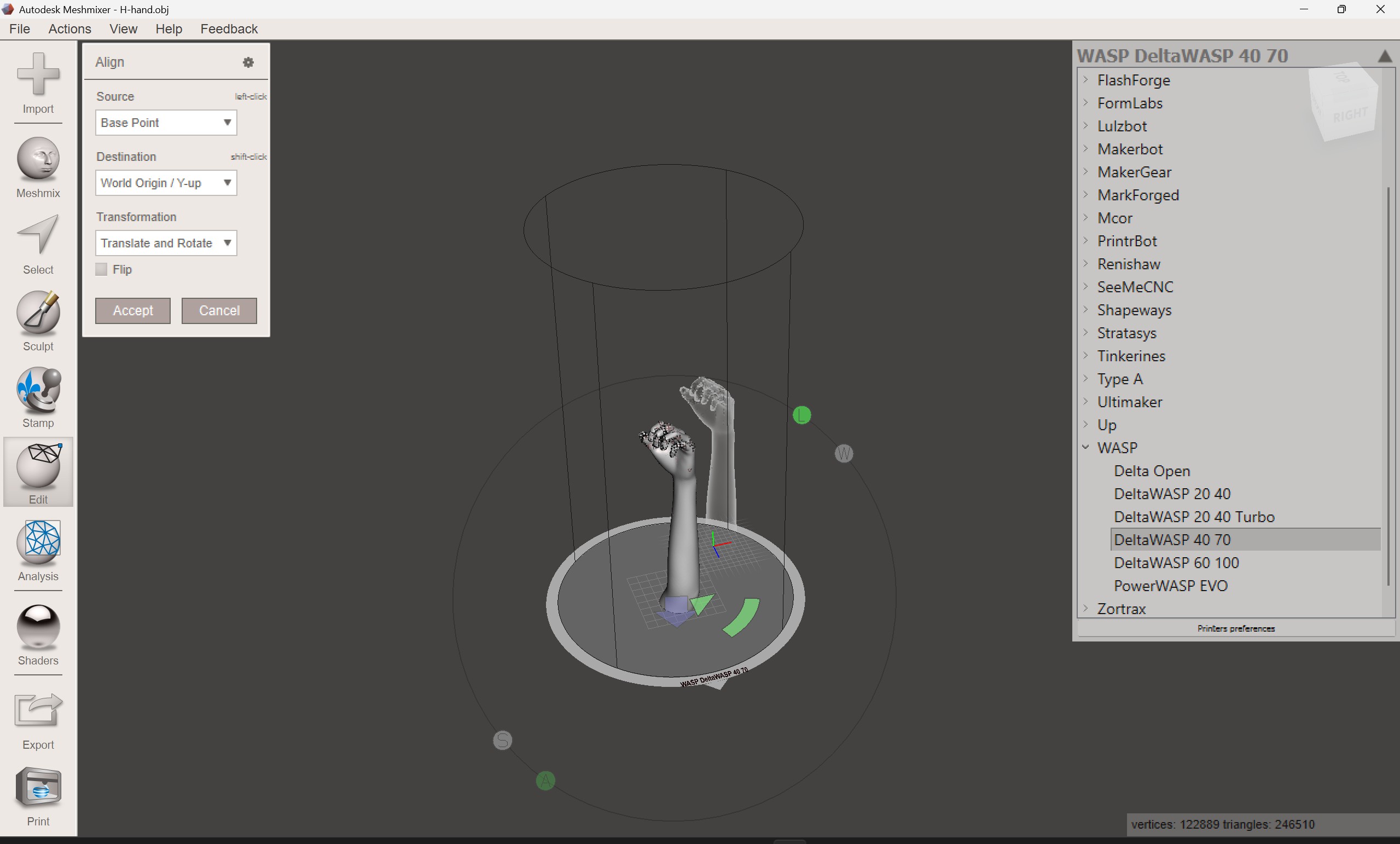Screen dimensions: 1400x844
Task: Open the File menu
Action: tap(20, 29)
